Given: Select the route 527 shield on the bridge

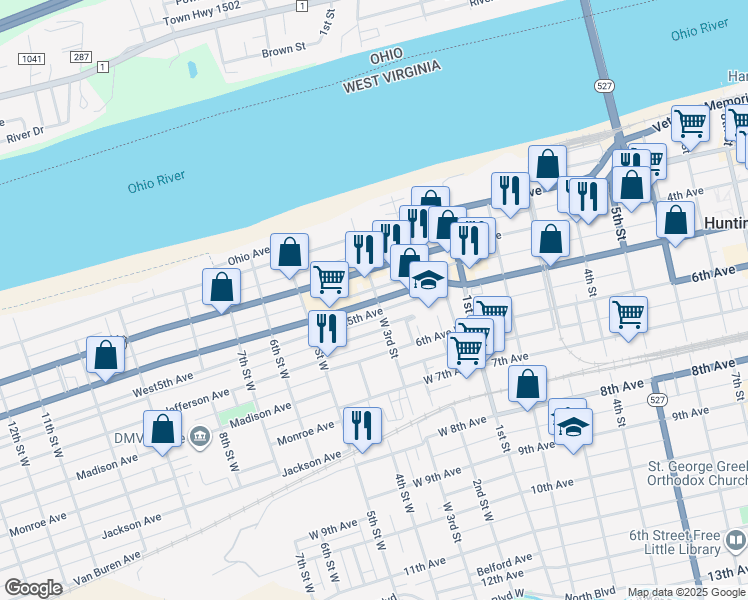Looking at the screenshot, I should [x=602, y=84].
